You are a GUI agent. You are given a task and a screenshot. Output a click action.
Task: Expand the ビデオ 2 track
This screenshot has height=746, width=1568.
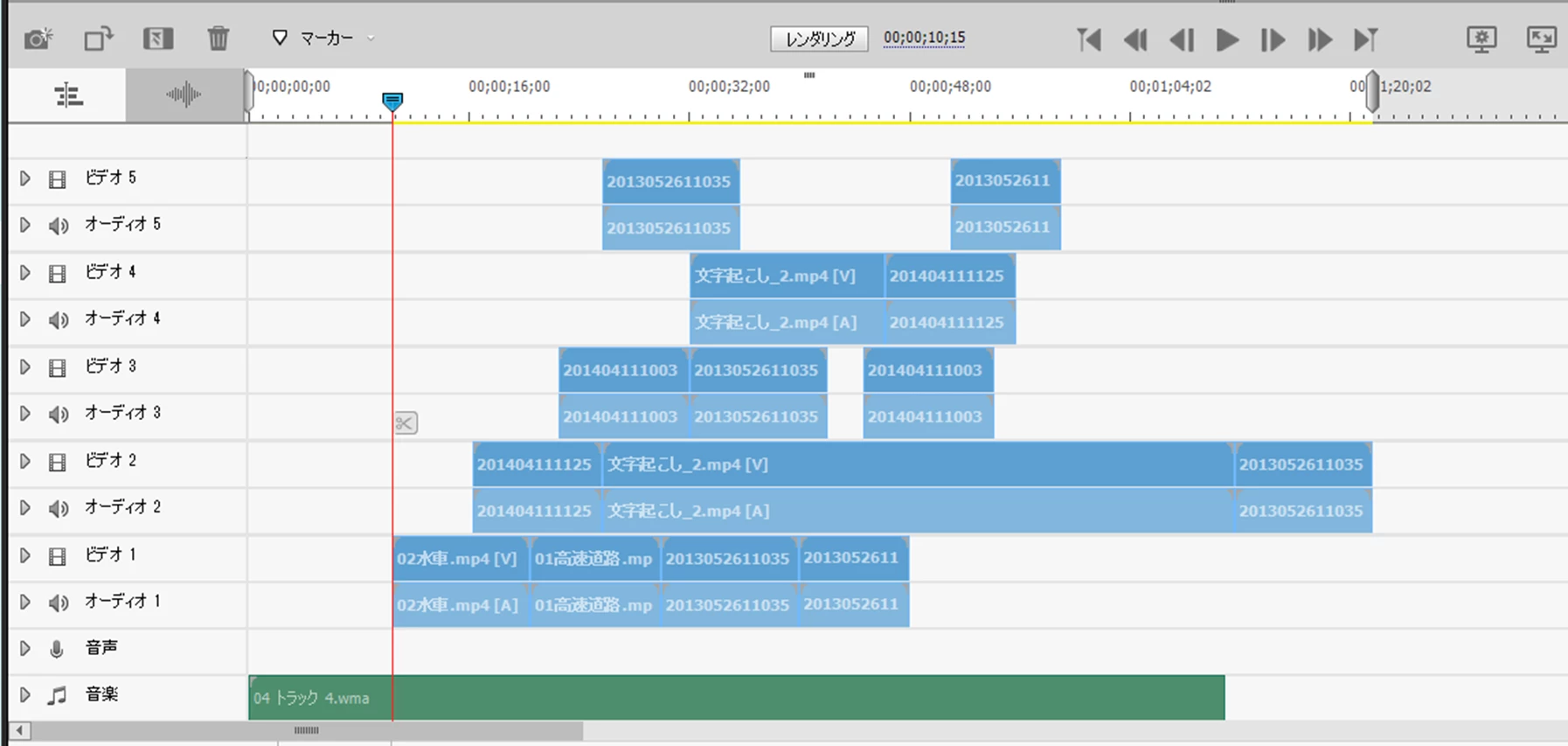click(x=25, y=462)
